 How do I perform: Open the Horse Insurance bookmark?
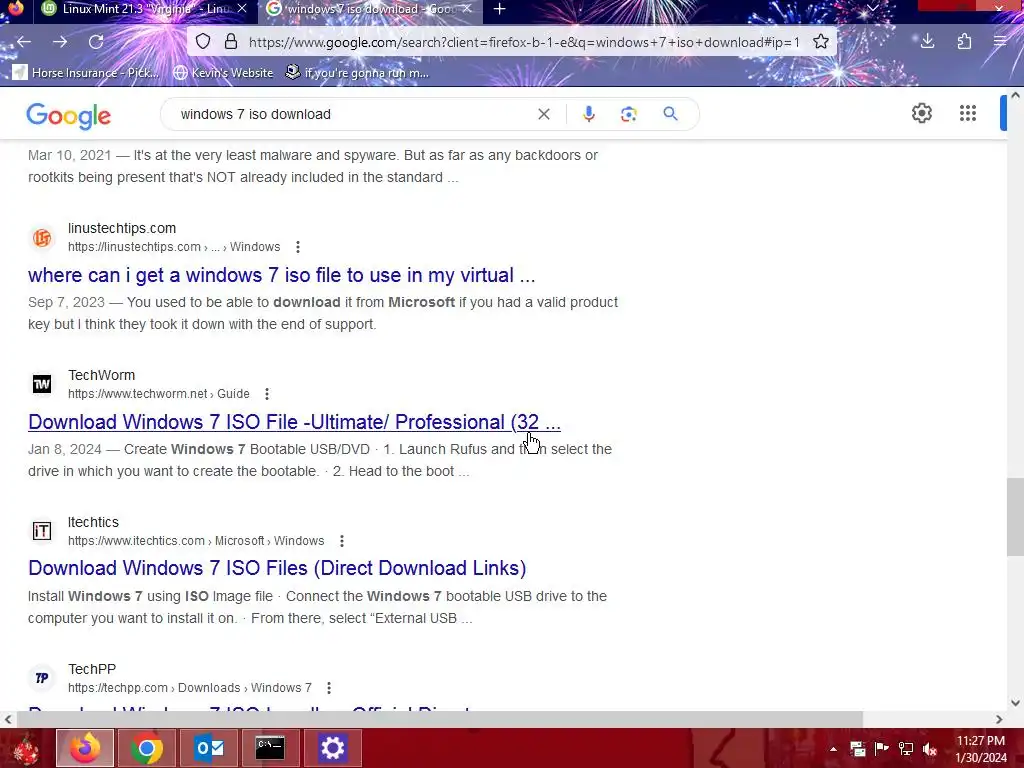(x=86, y=72)
